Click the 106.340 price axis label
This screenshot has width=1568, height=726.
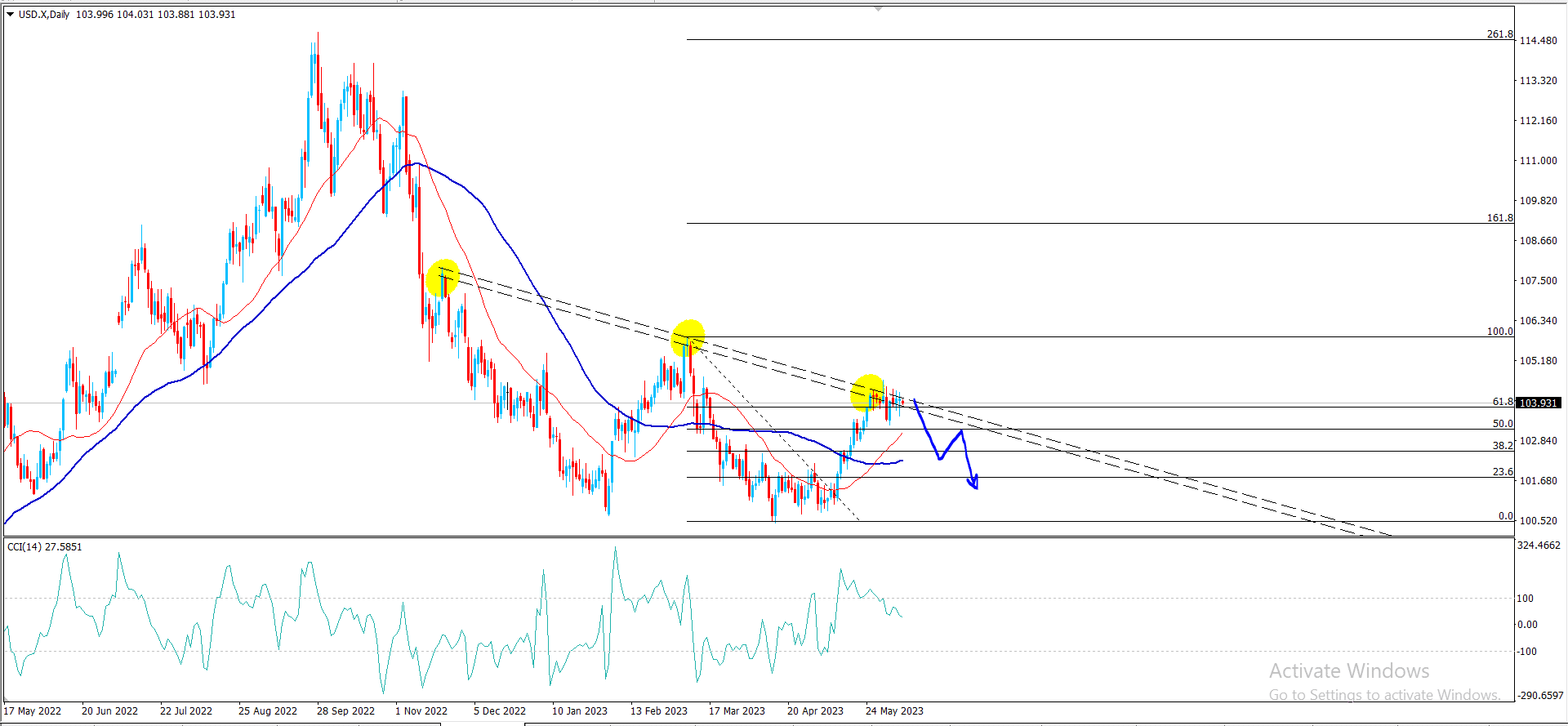click(x=1538, y=321)
